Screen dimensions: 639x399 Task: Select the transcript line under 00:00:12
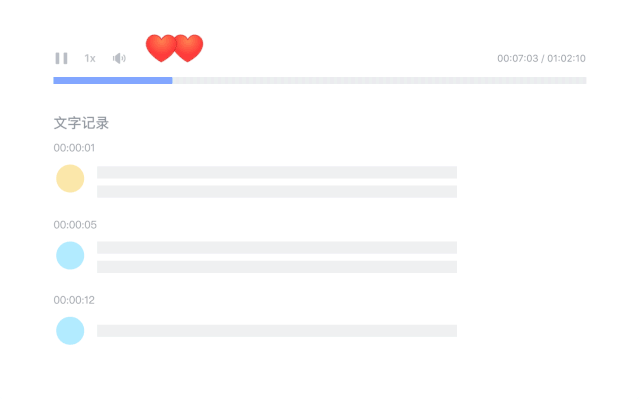click(x=277, y=331)
